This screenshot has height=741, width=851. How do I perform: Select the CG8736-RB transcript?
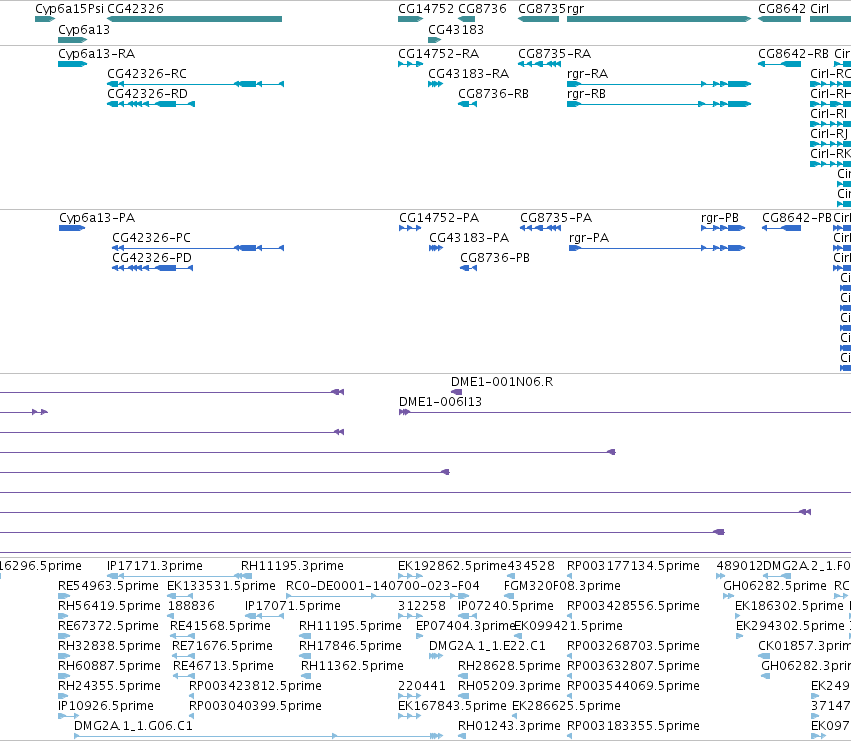(x=467, y=104)
